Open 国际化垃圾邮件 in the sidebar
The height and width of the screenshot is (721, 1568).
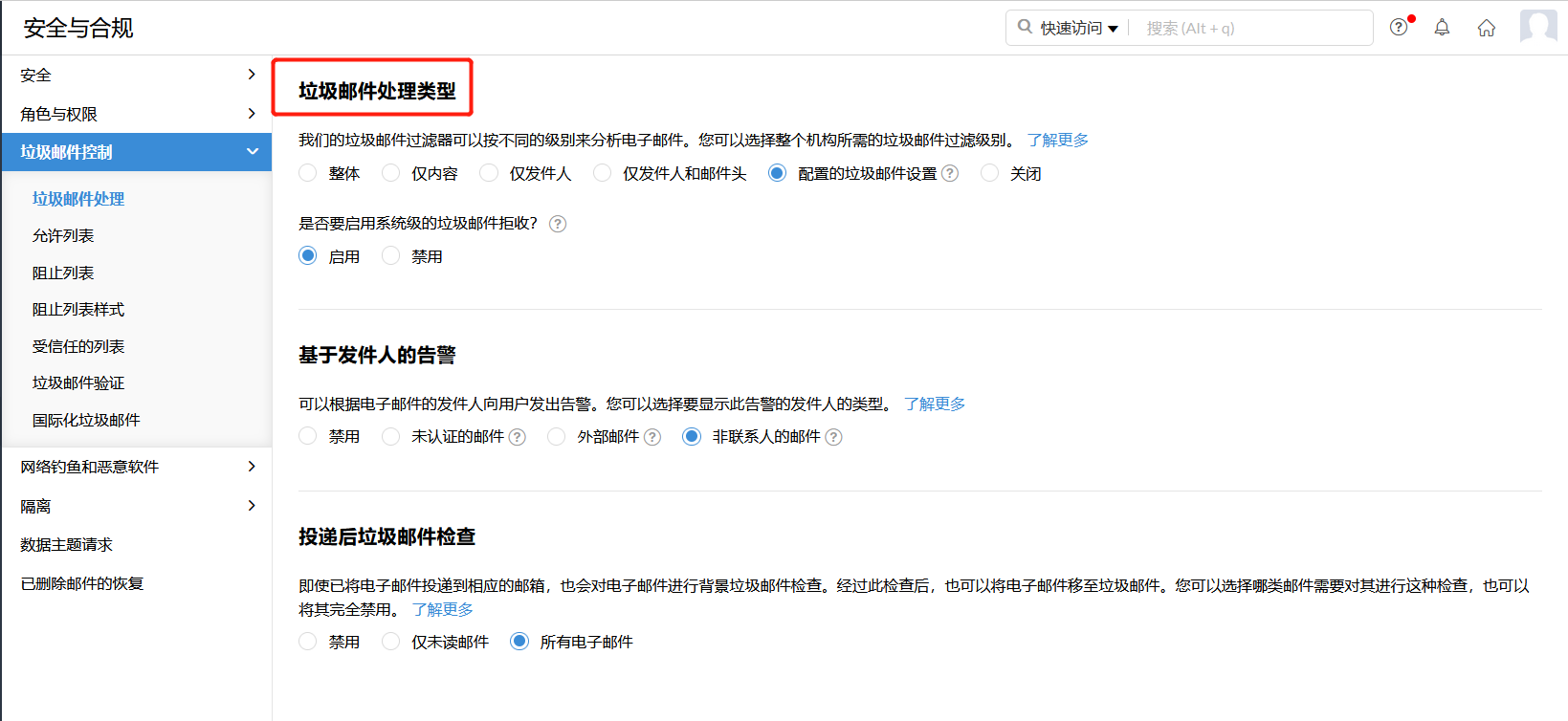(86, 421)
